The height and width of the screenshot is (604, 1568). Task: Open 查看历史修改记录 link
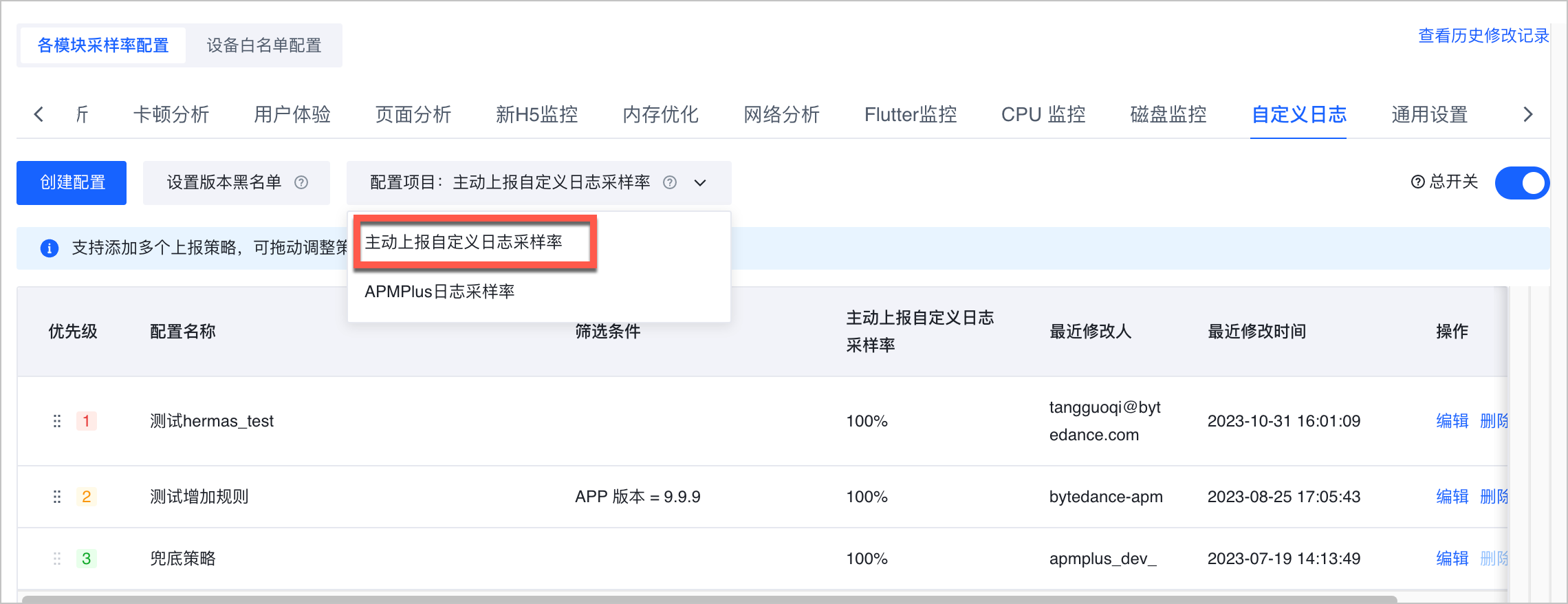[x=1483, y=36]
